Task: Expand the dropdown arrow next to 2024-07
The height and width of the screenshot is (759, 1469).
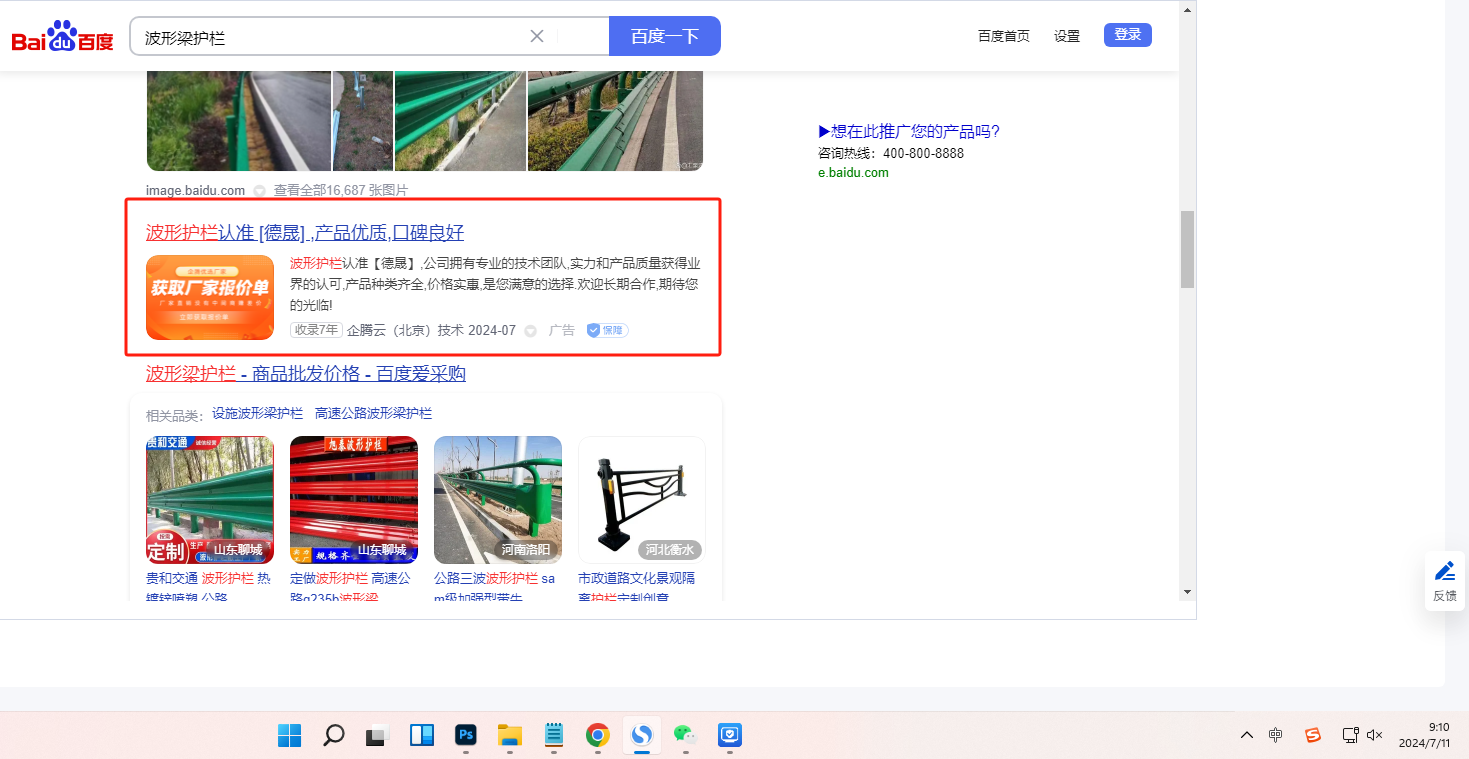Action: [531, 331]
